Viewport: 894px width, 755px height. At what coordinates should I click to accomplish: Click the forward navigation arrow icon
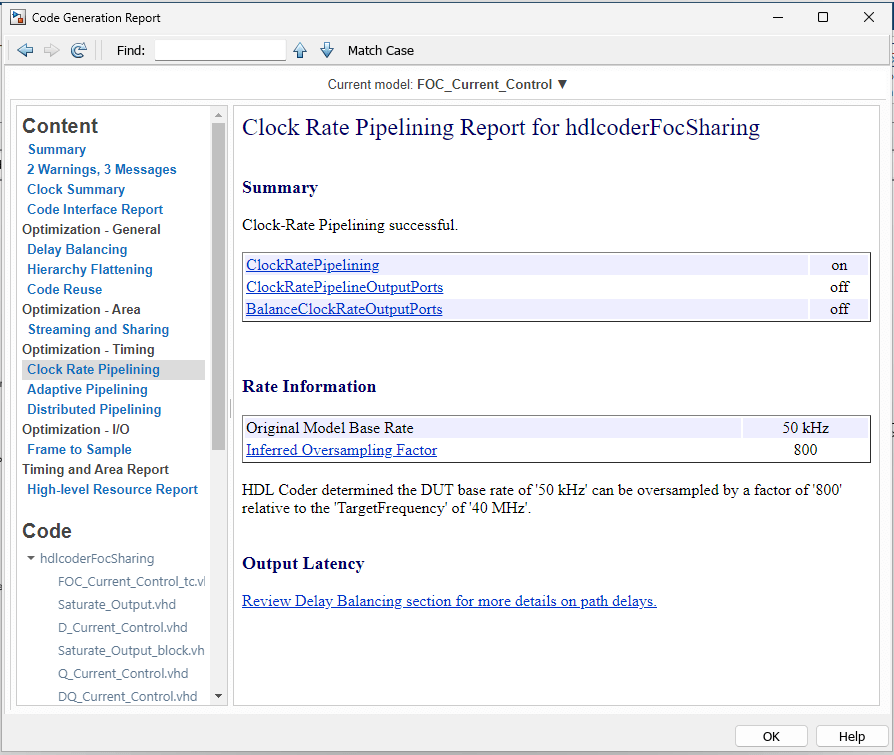coord(52,50)
